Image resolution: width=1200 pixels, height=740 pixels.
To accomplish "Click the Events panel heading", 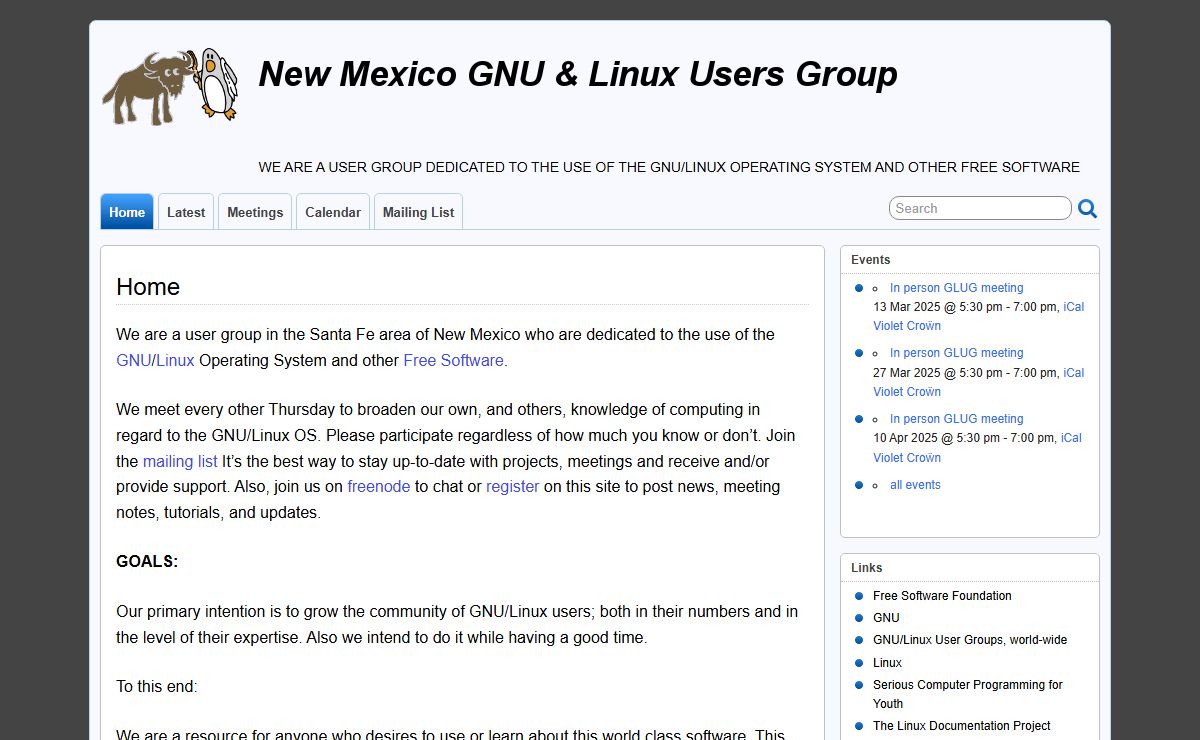I will 871,260.
